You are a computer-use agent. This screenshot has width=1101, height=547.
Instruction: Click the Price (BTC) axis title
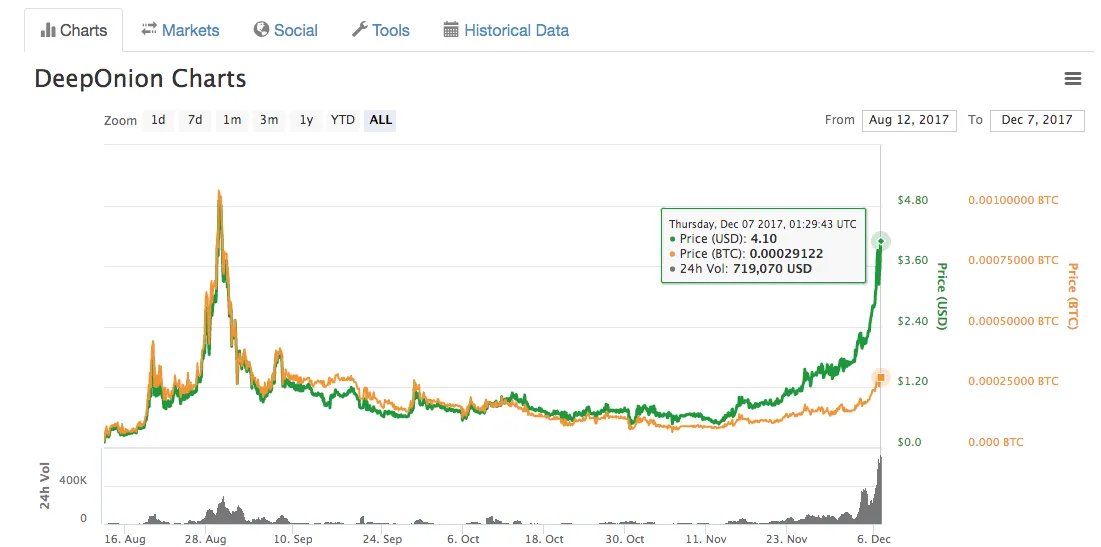(x=1072, y=296)
